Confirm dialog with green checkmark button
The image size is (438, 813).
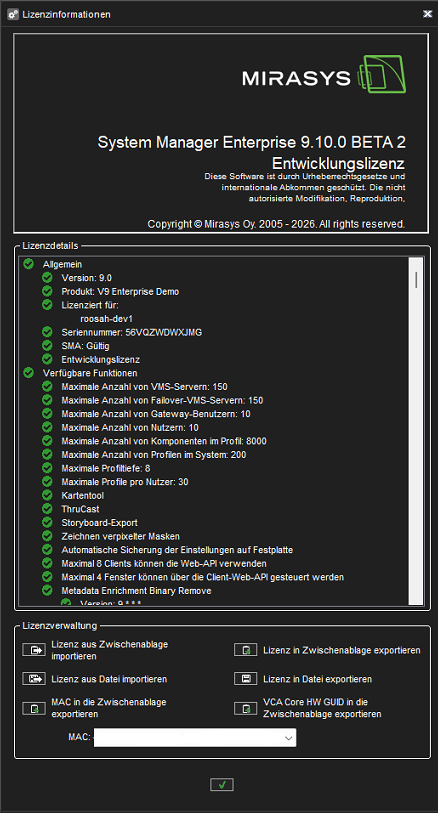coord(222,784)
